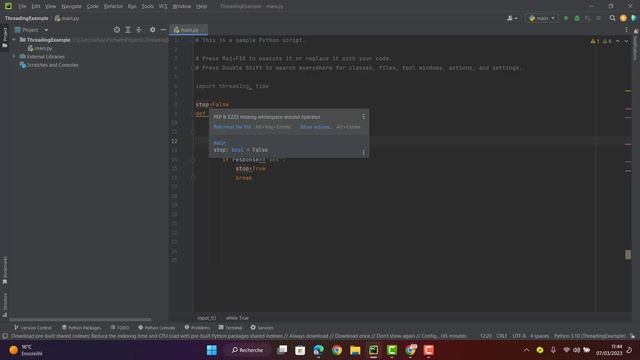Open PyCharm icon in Windows taskbar
640x360 pixels.
(373, 350)
